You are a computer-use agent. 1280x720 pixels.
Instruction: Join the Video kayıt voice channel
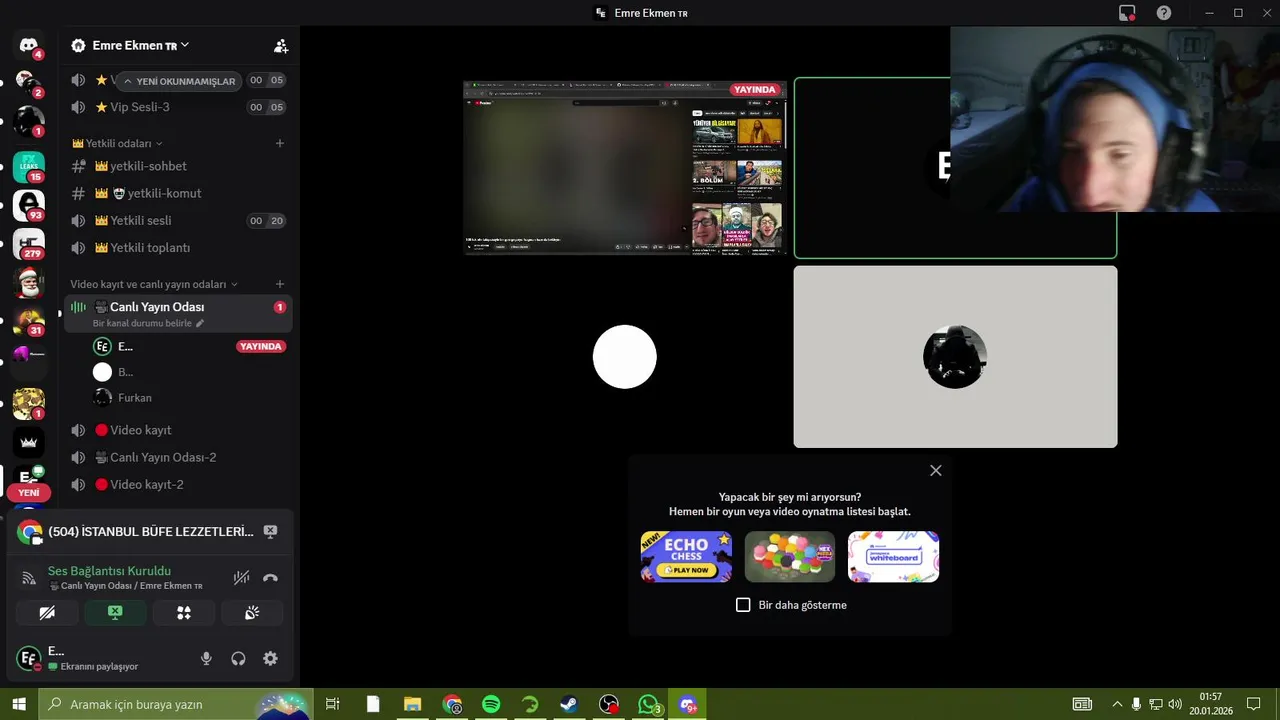pyautogui.click(x=178, y=430)
